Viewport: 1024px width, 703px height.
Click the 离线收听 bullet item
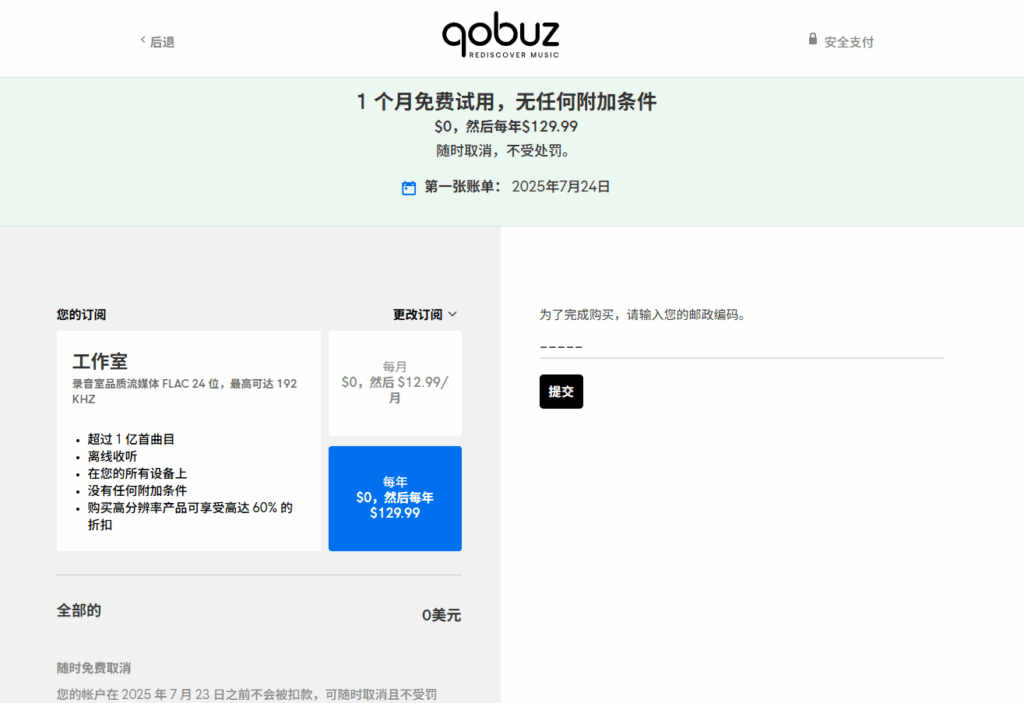[x=112, y=456]
